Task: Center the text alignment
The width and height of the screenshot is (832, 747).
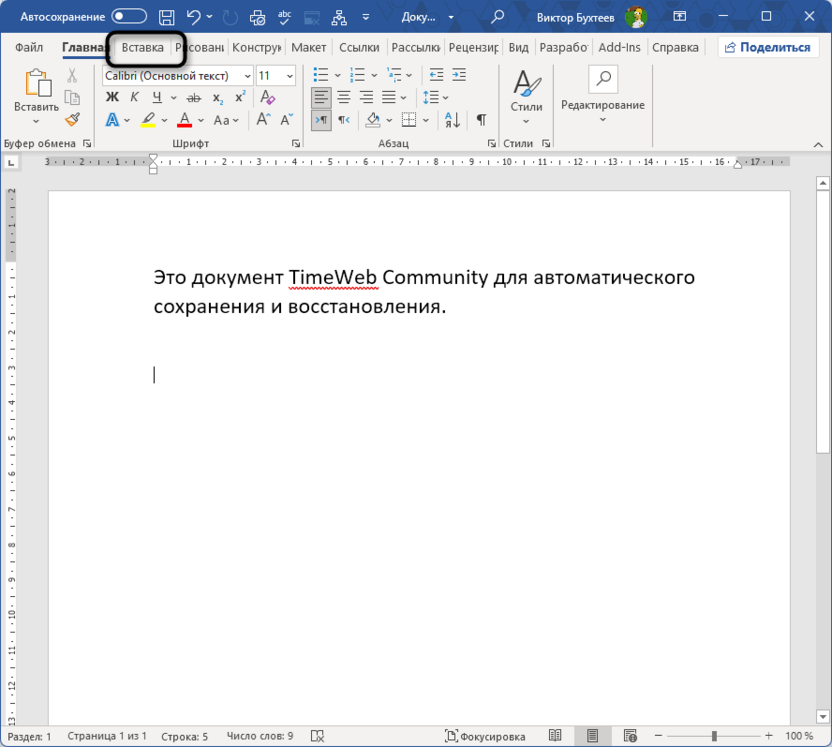Action: pyautogui.click(x=344, y=97)
